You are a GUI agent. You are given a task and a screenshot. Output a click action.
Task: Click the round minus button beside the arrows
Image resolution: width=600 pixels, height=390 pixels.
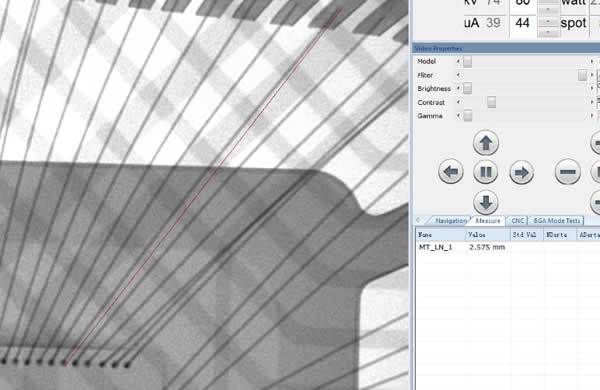[x=567, y=172]
